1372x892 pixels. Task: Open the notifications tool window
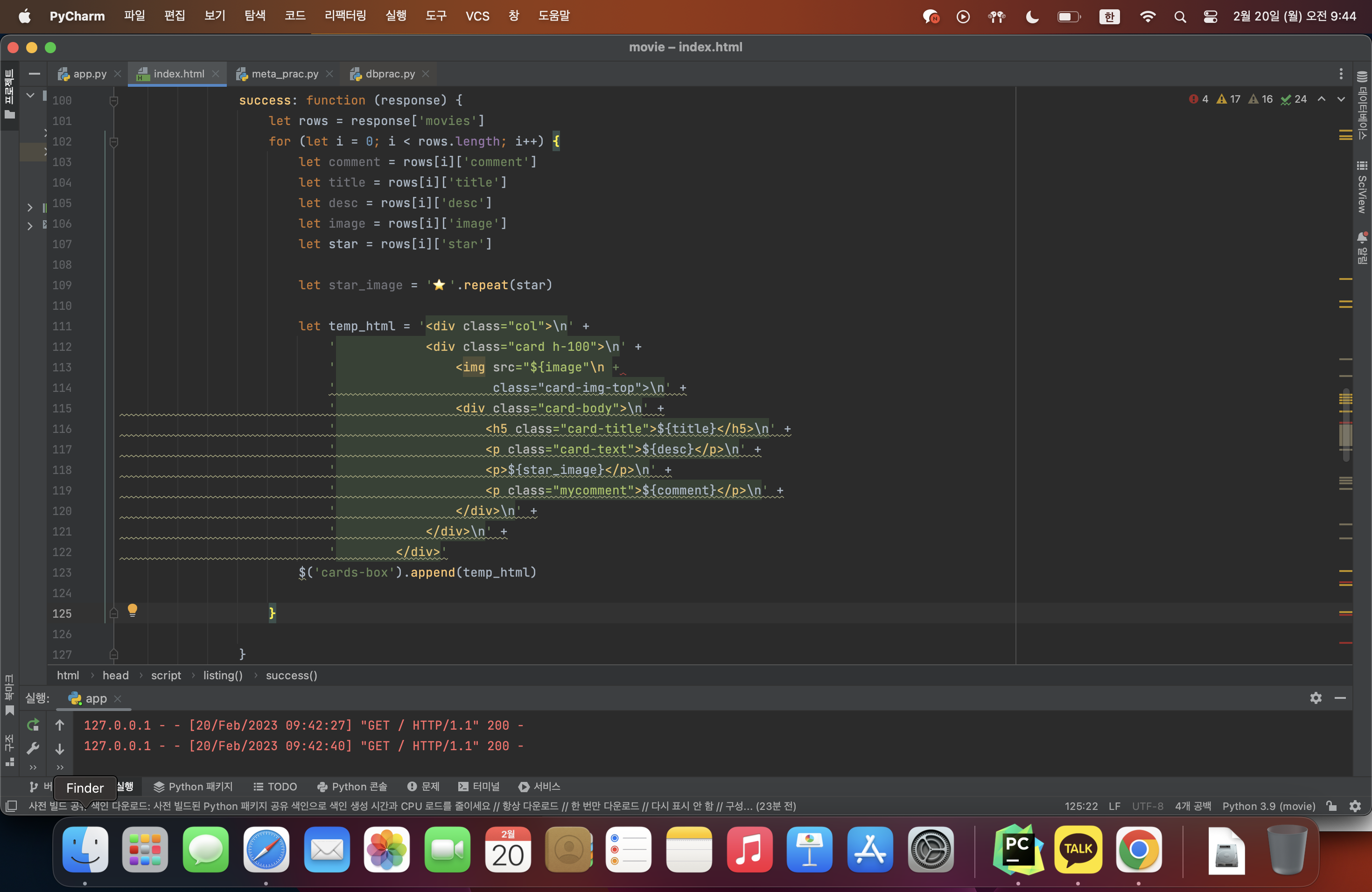[1362, 248]
